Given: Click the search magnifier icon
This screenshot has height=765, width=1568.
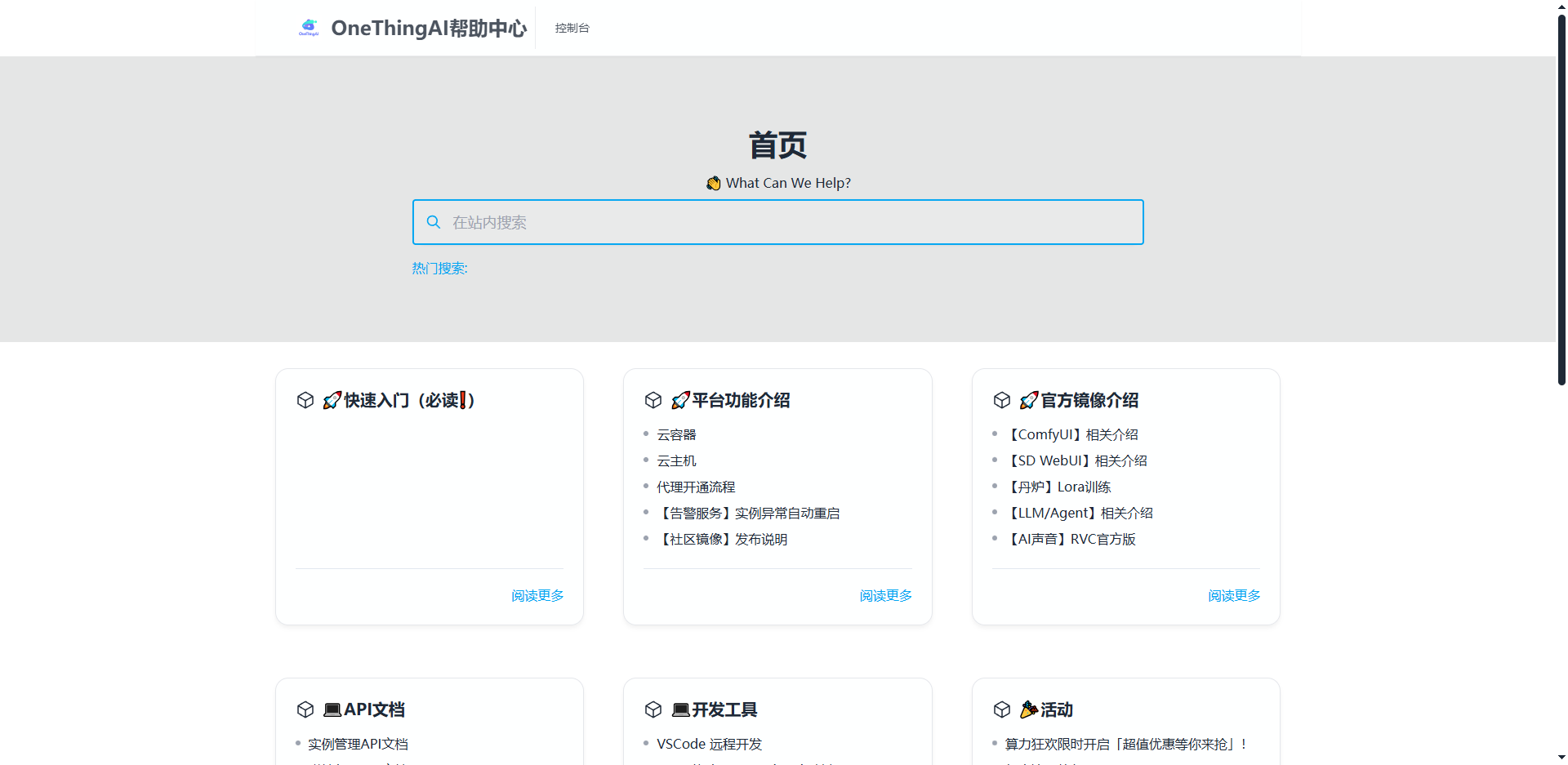Looking at the screenshot, I should tap(434, 222).
